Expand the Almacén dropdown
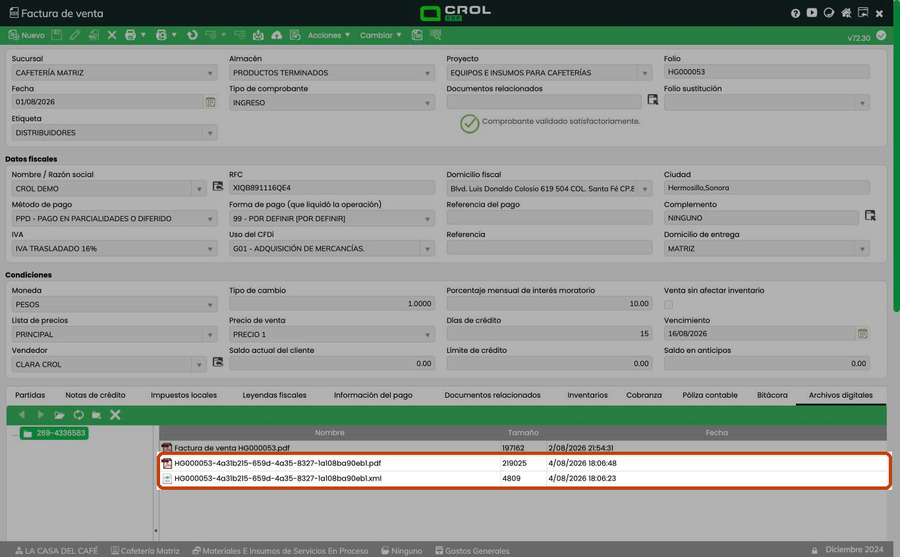Viewport: 900px width, 557px height. coord(427,73)
